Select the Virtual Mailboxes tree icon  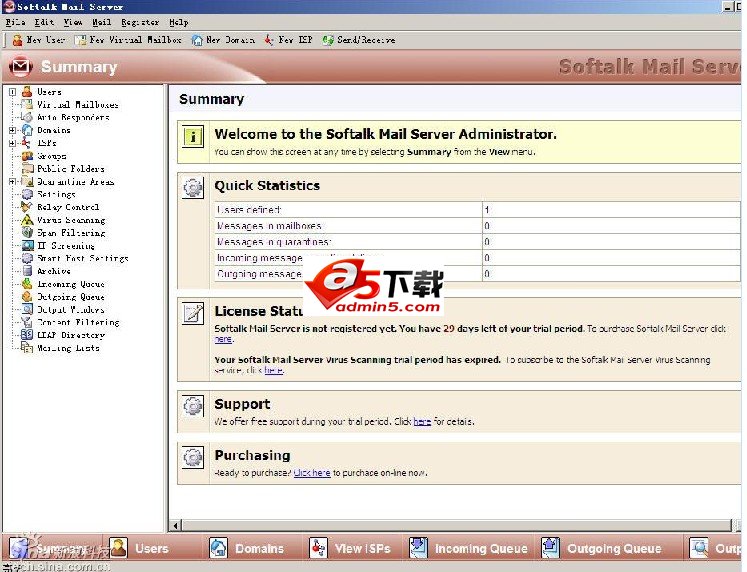27,104
